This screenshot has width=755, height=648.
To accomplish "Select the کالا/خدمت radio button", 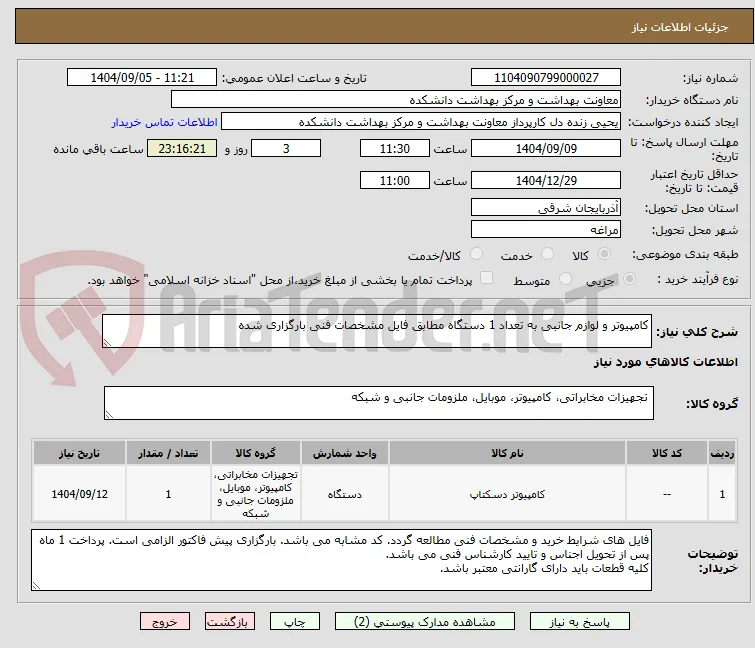I will point(476,254).
